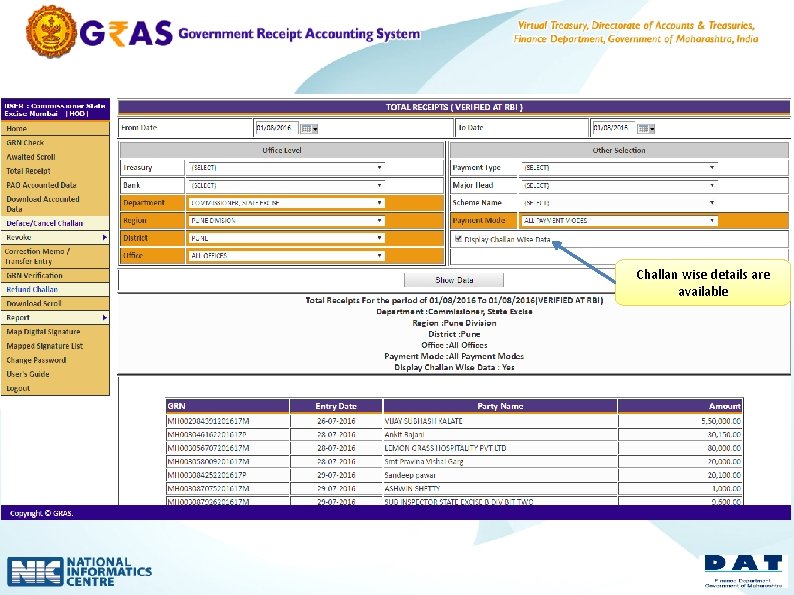Image resolution: width=794 pixels, height=595 pixels.
Task: Open Refund Challan menu item
Action: [55, 290]
